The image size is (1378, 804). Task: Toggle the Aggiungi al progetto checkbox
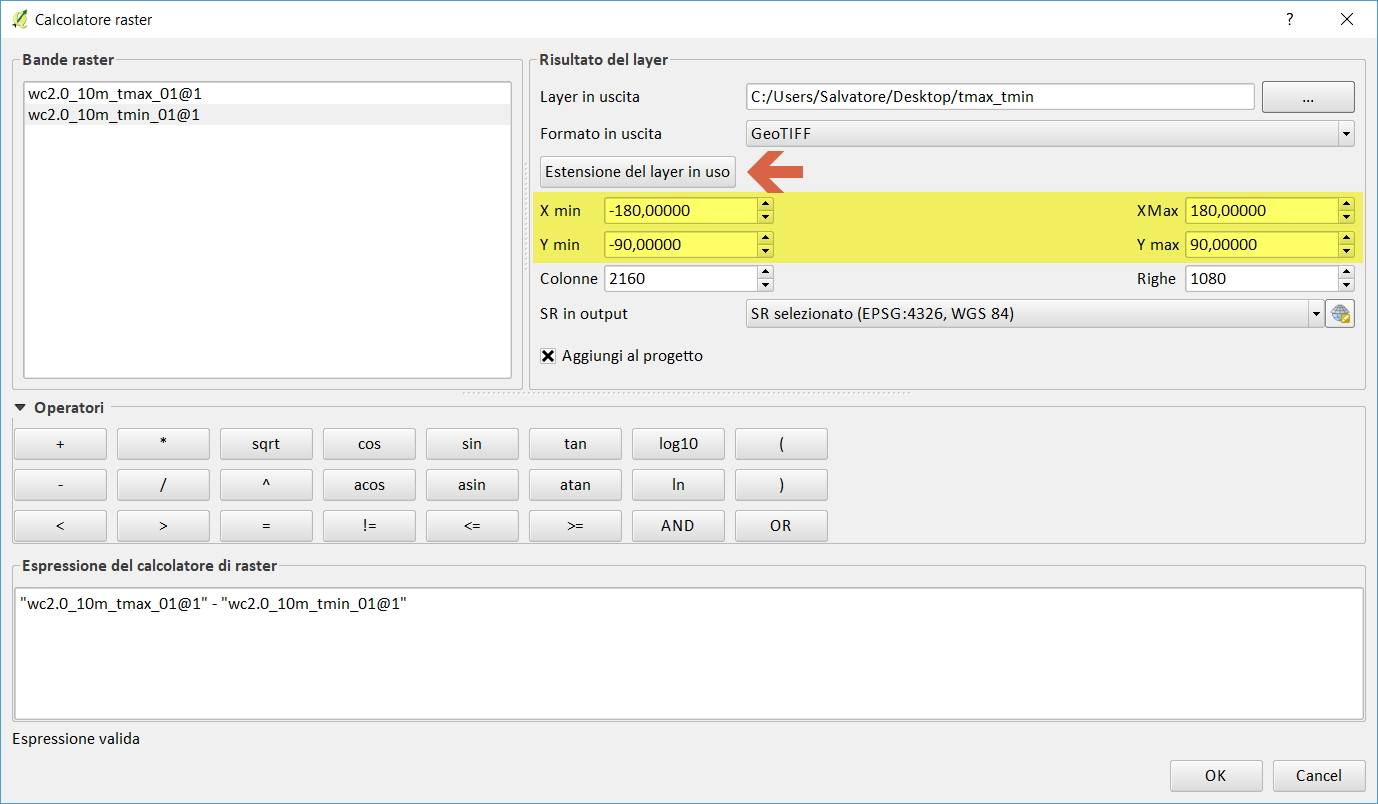[x=548, y=356]
